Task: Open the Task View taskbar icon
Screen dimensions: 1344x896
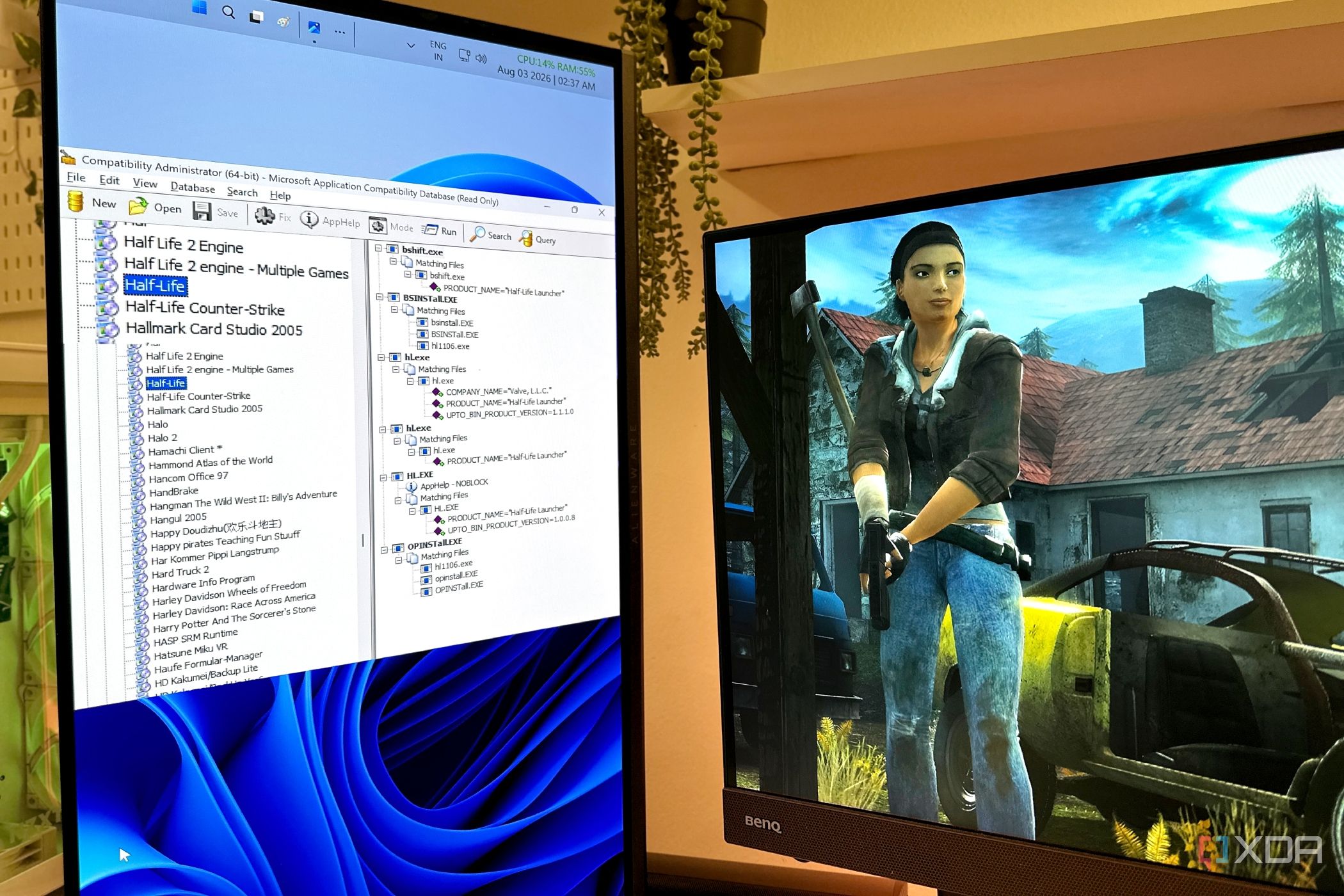Action: click(256, 17)
